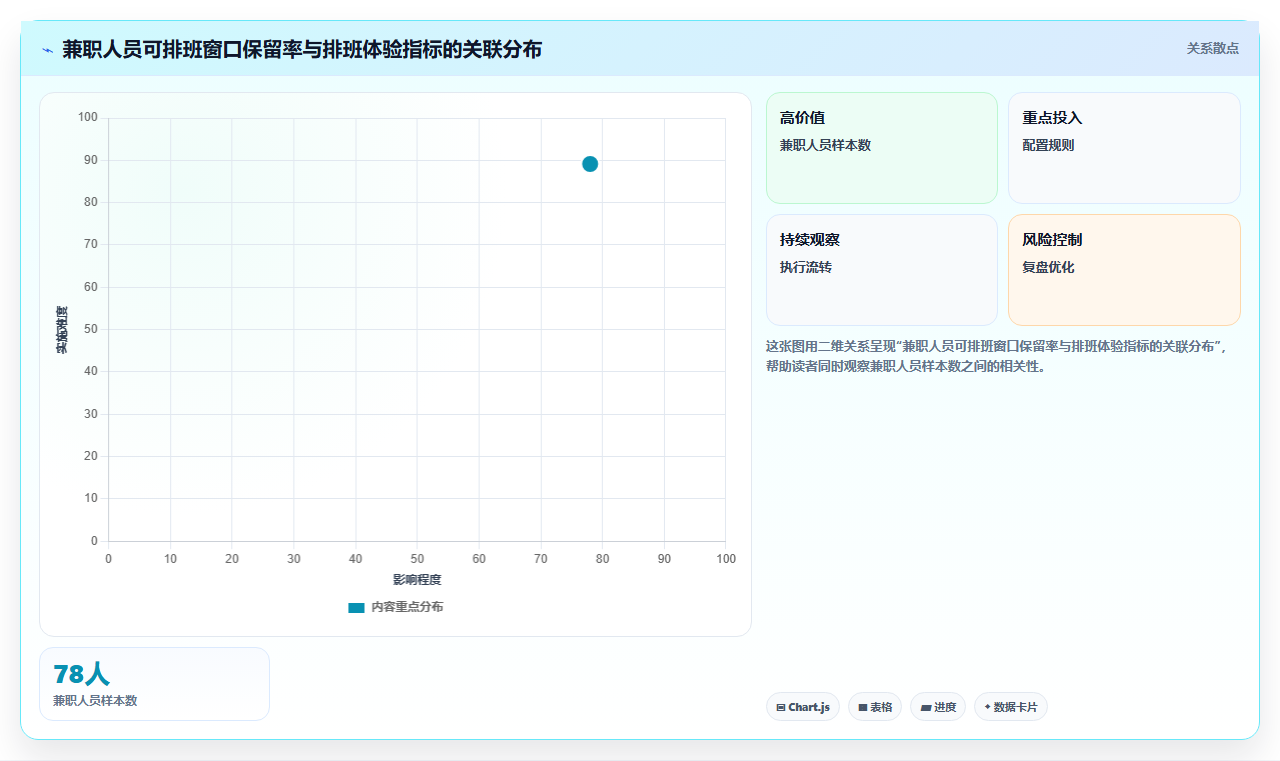
Task: Open the 持续观察 quadrant card
Action: pos(882,270)
